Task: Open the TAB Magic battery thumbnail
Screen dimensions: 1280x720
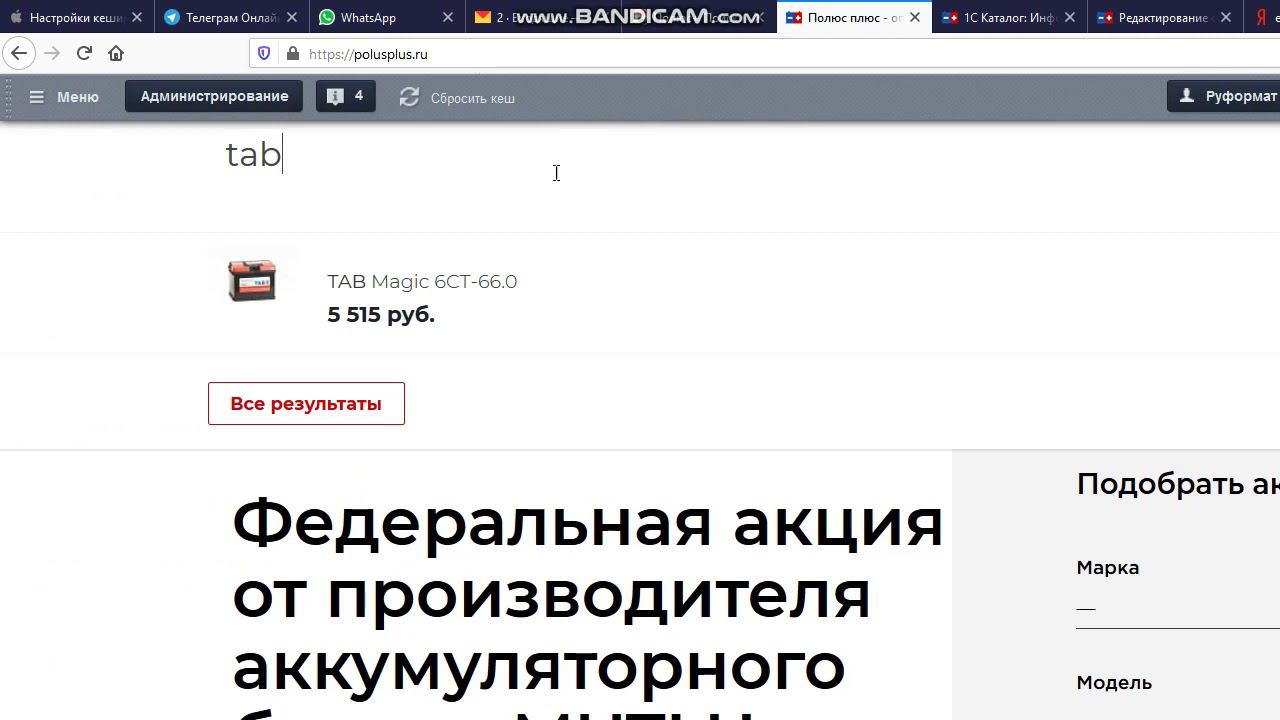Action: tap(252, 281)
